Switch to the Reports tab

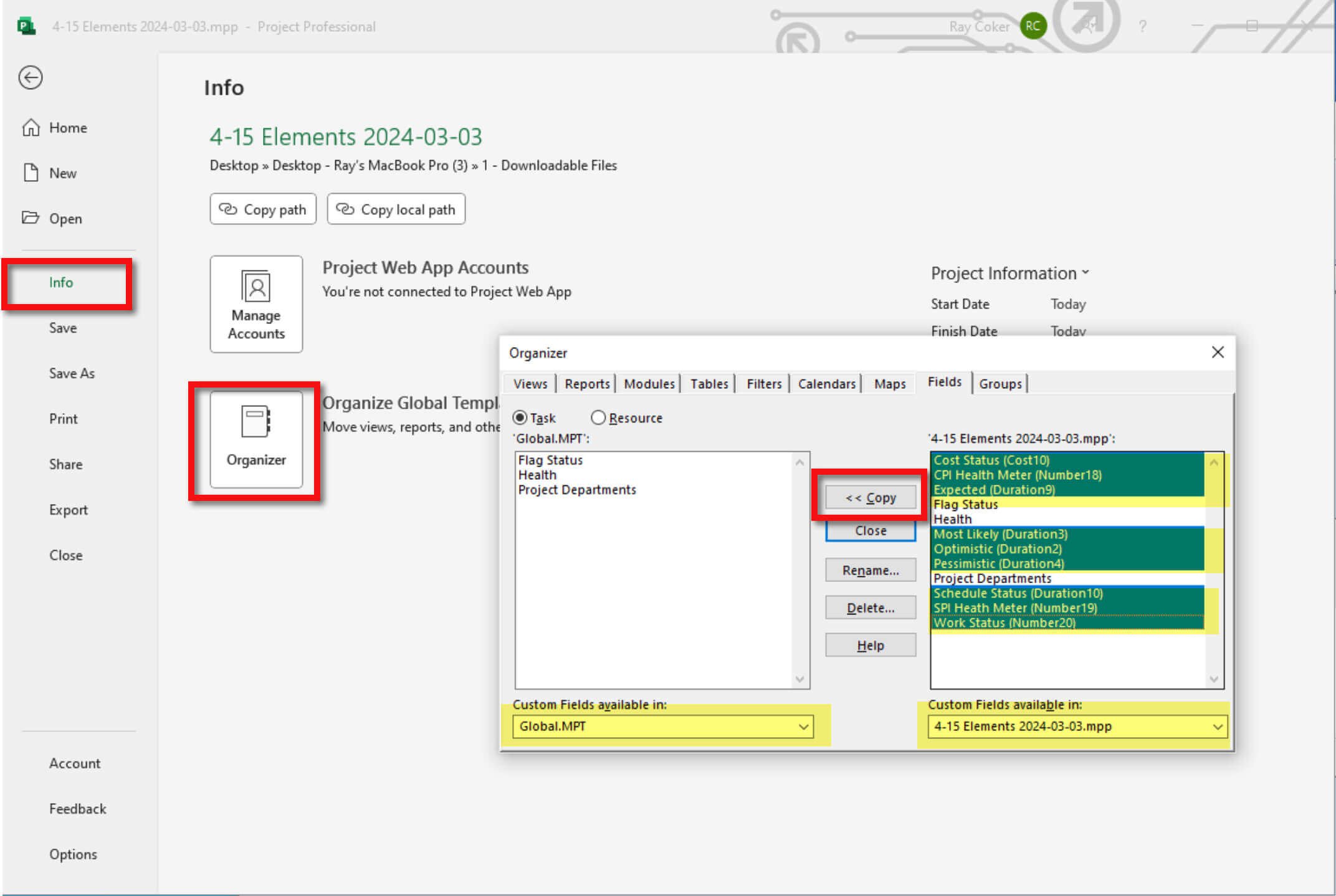pos(587,384)
